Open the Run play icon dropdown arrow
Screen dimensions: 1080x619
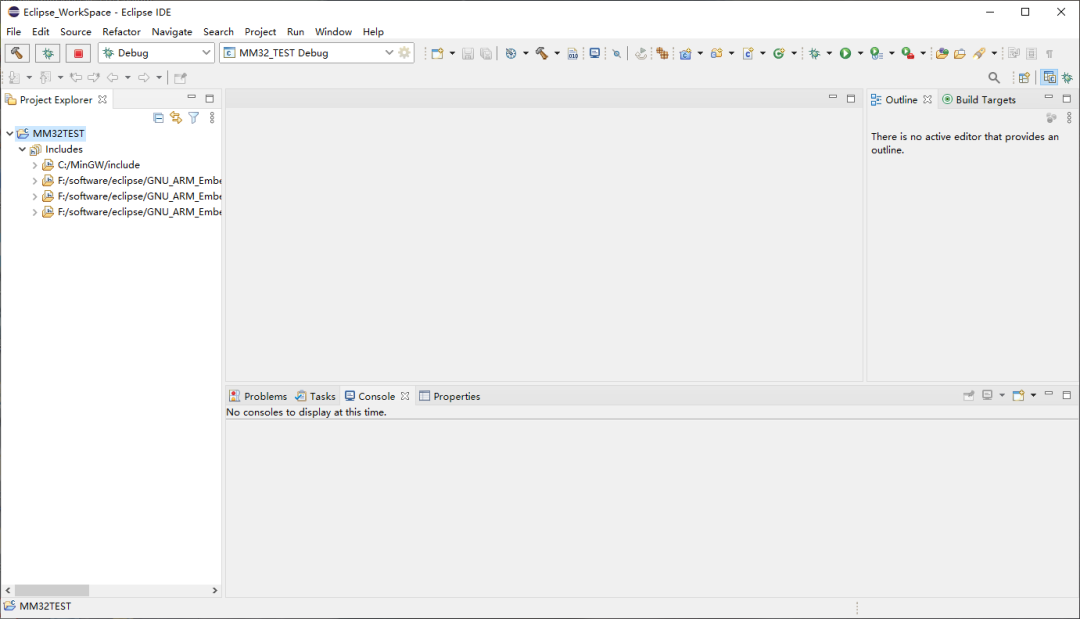[860, 54]
